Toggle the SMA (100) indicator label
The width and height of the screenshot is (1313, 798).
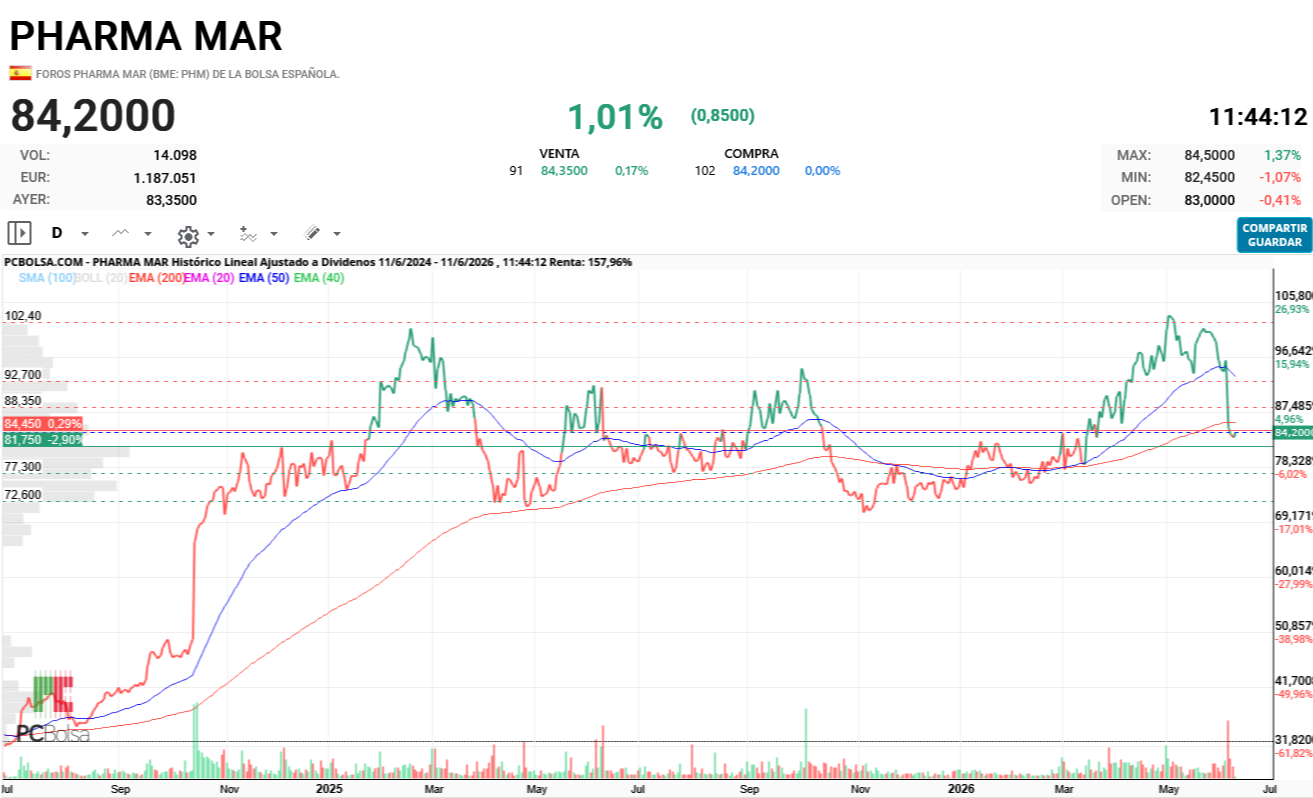47,278
